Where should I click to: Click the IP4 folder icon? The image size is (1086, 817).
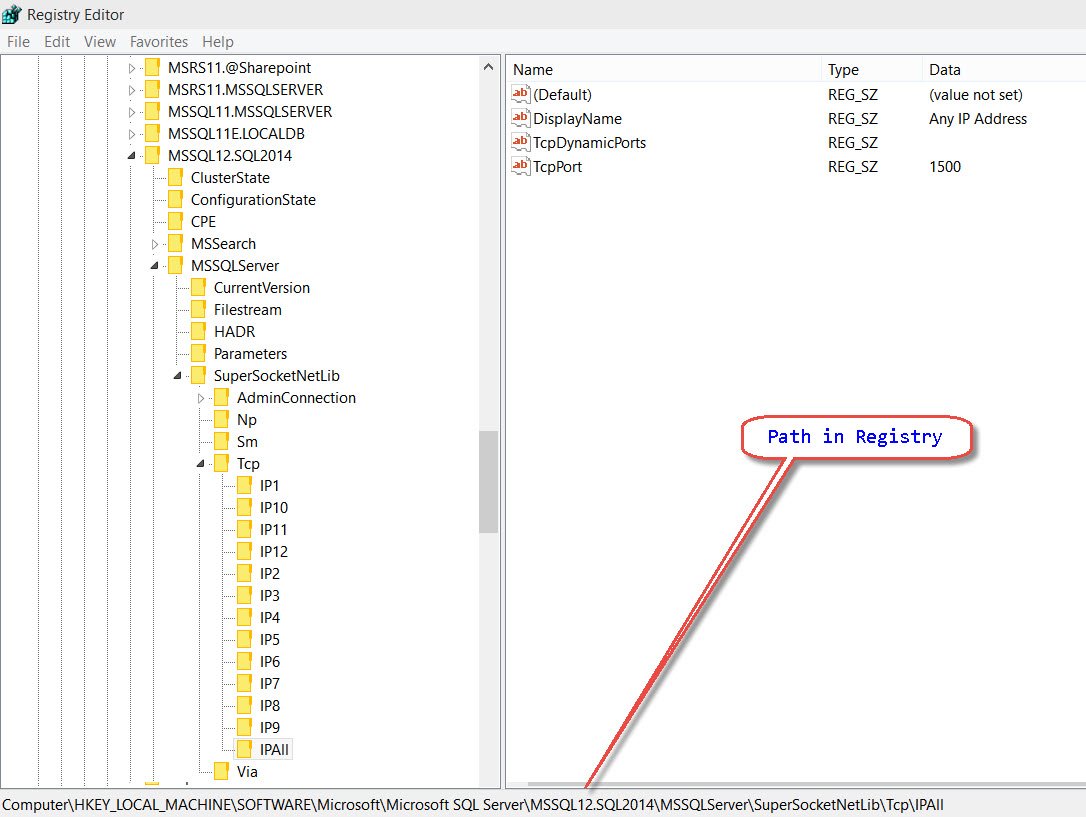click(x=244, y=618)
